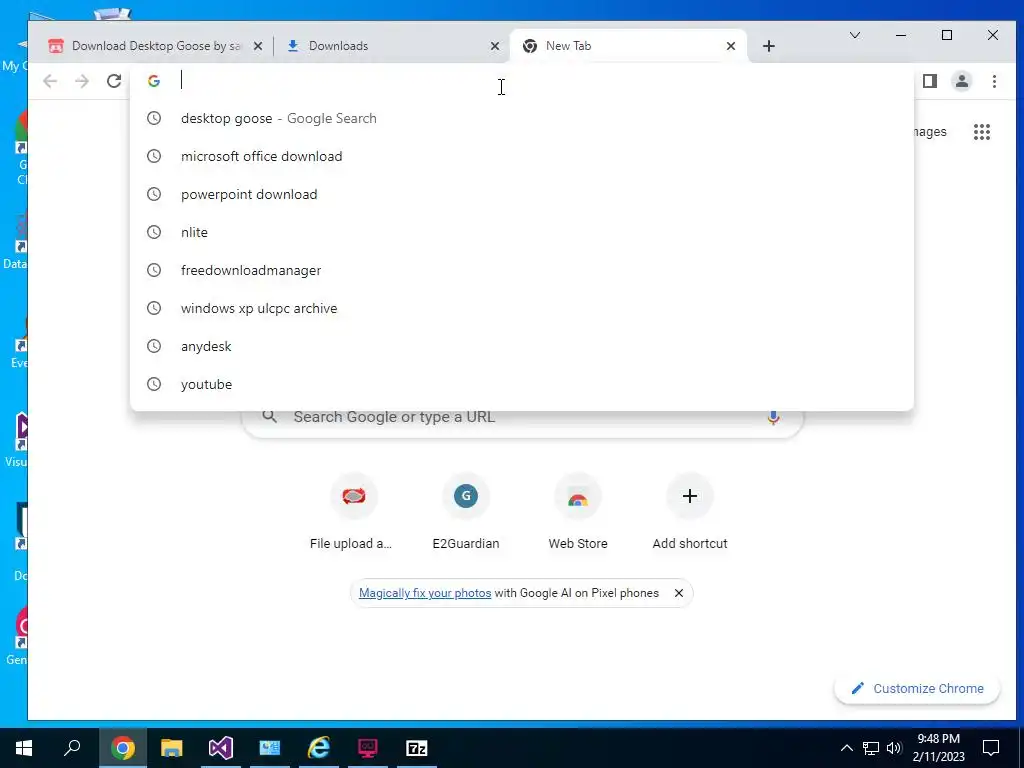Viewport: 1024px width, 768px height.
Task: Select the New Tab tab
Action: tap(628, 46)
